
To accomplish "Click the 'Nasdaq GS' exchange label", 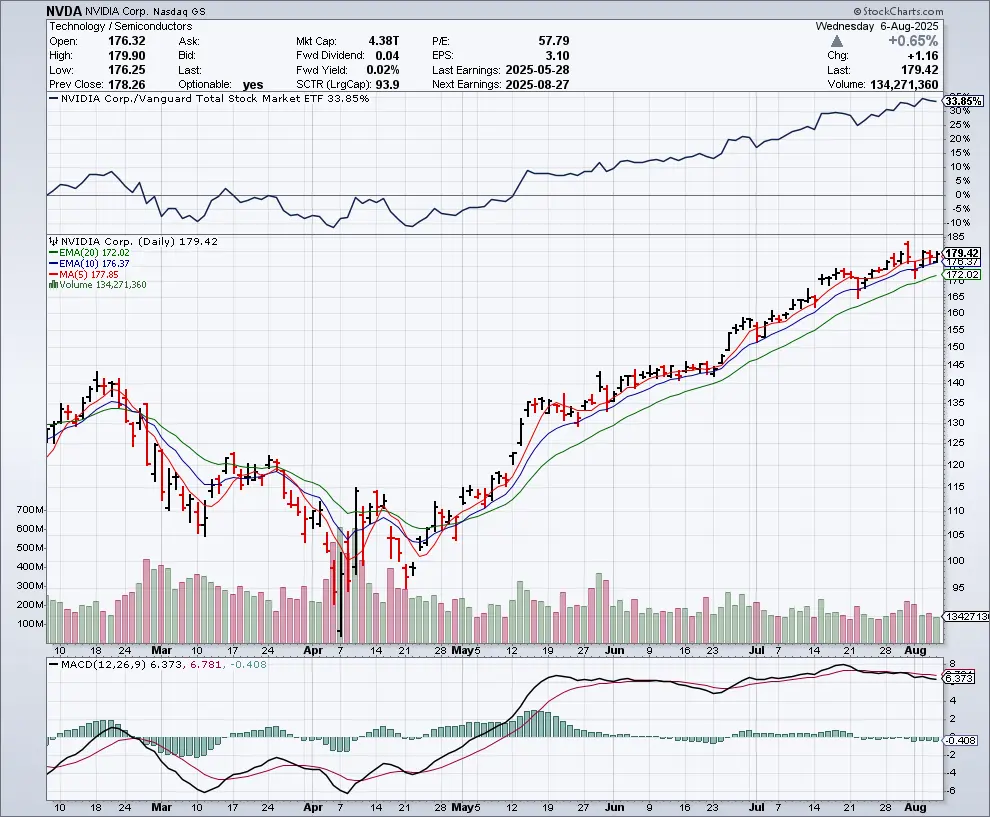I will 179,11.
